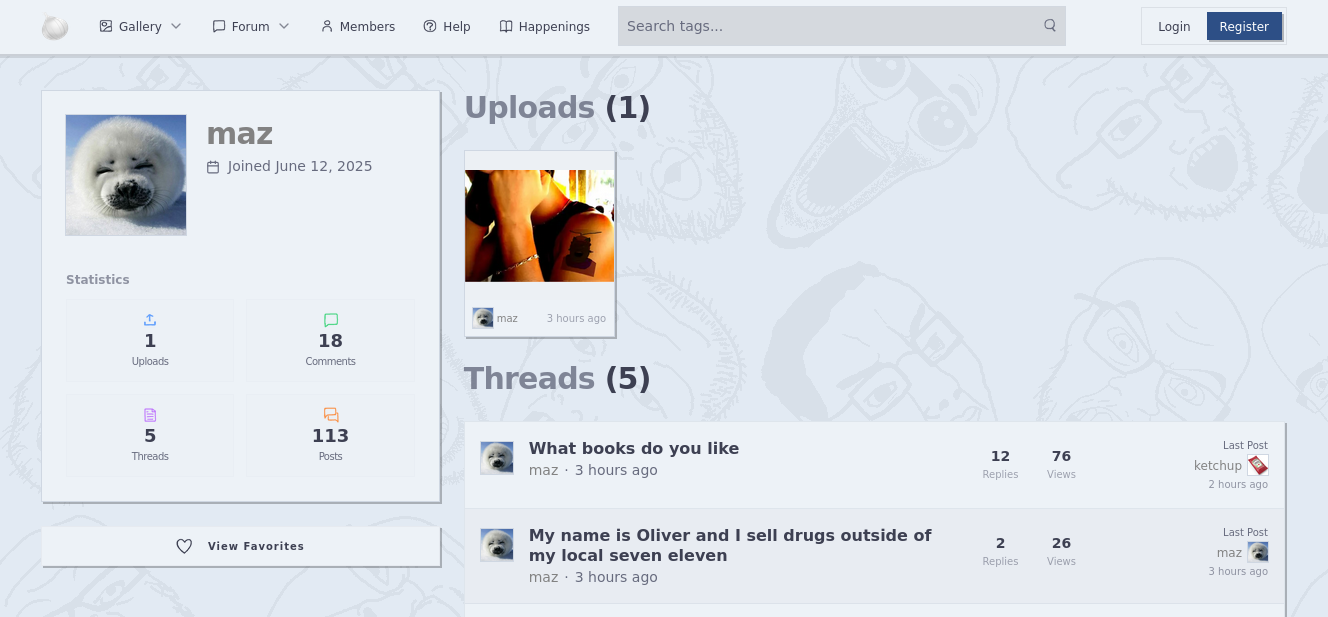Click the Register button
This screenshot has height=617, width=1328.
point(1244,27)
